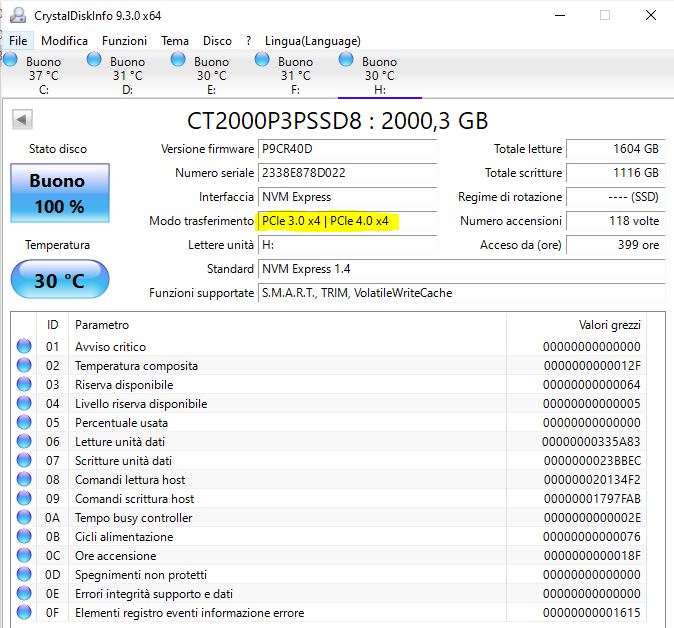Click status icon for Livello riserva disponibile row
Screen dimensions: 674x628
(x=24, y=403)
